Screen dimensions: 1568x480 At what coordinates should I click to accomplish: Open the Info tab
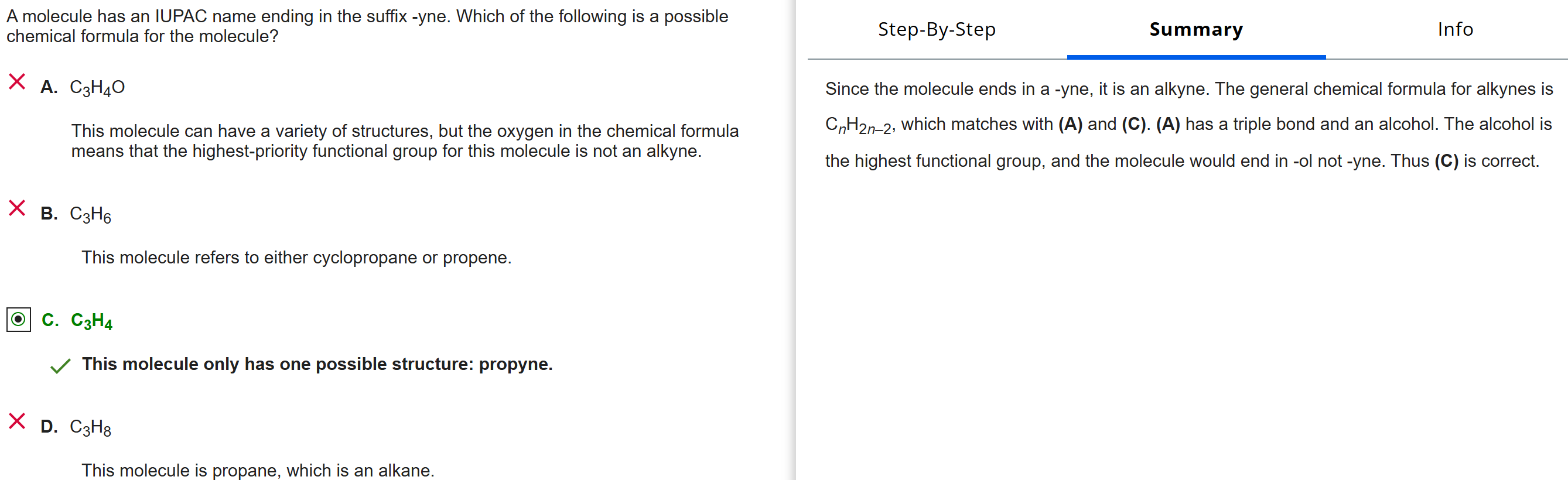click(x=1455, y=29)
